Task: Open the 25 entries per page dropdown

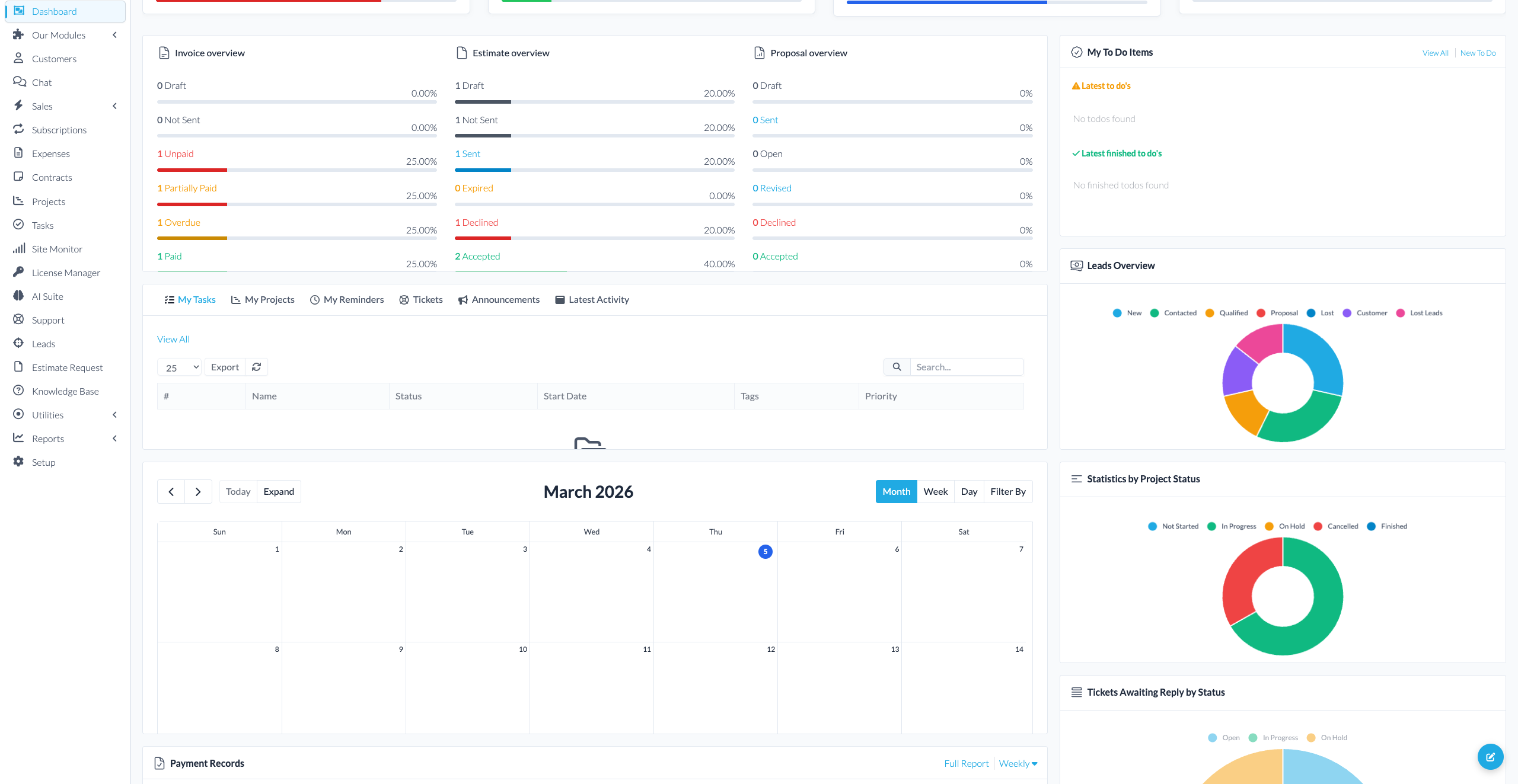Action: (179, 367)
